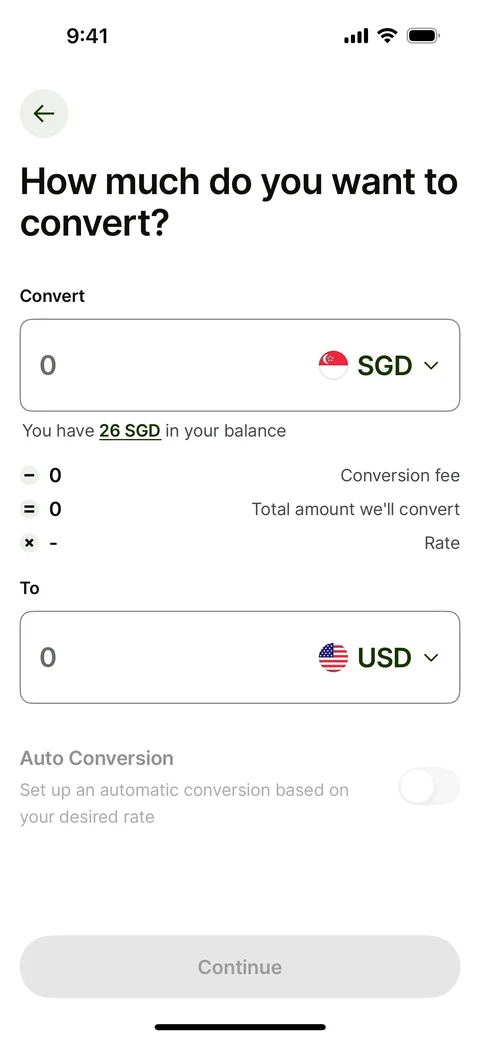Open the SGD currency dropdown chevron
This screenshot has height=1040, width=480.
(x=432, y=365)
